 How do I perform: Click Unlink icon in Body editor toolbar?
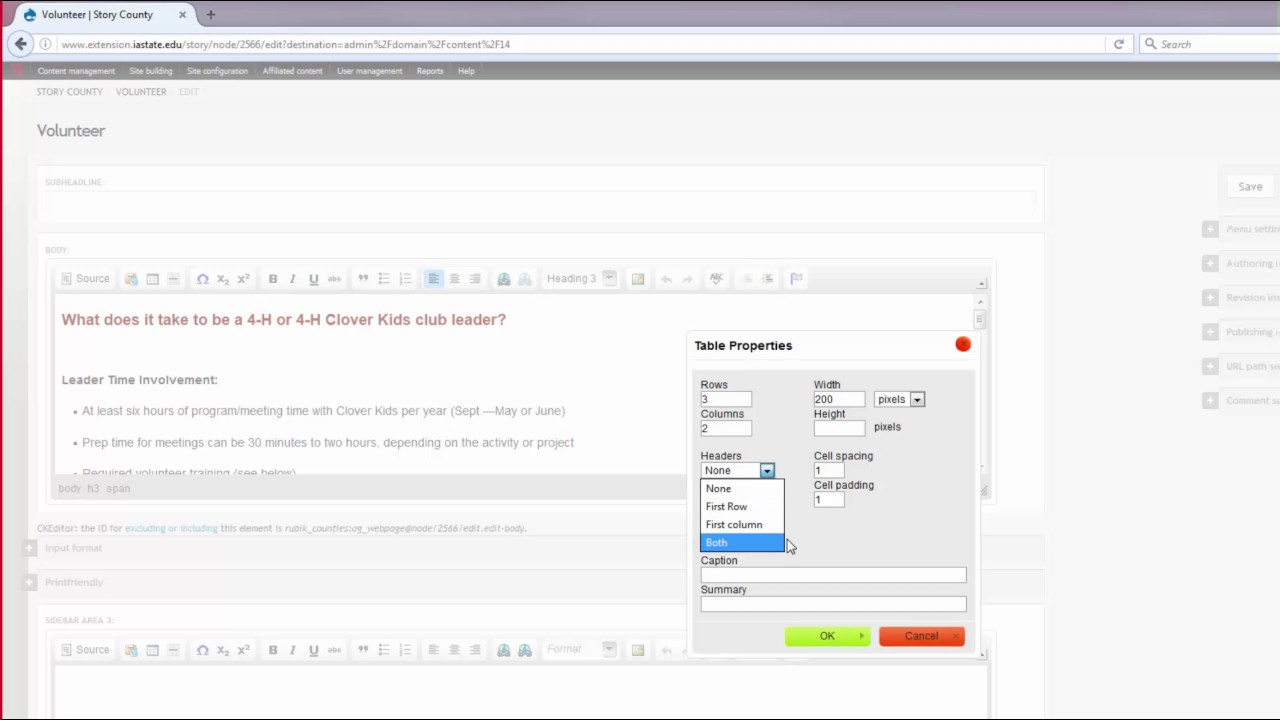(525, 279)
